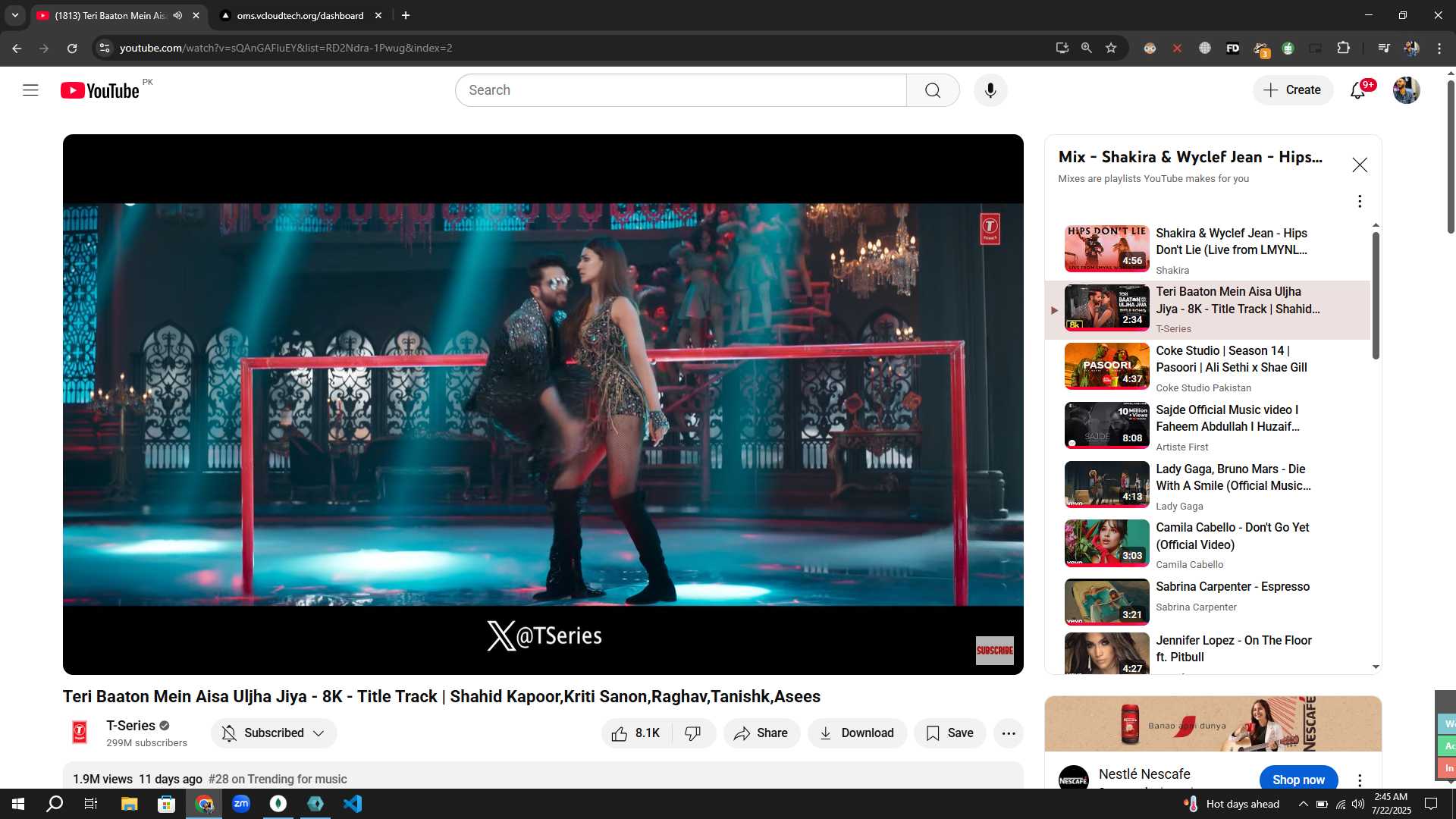Focus the YouTube search field
Screen dimensions: 1456x819
[681, 90]
